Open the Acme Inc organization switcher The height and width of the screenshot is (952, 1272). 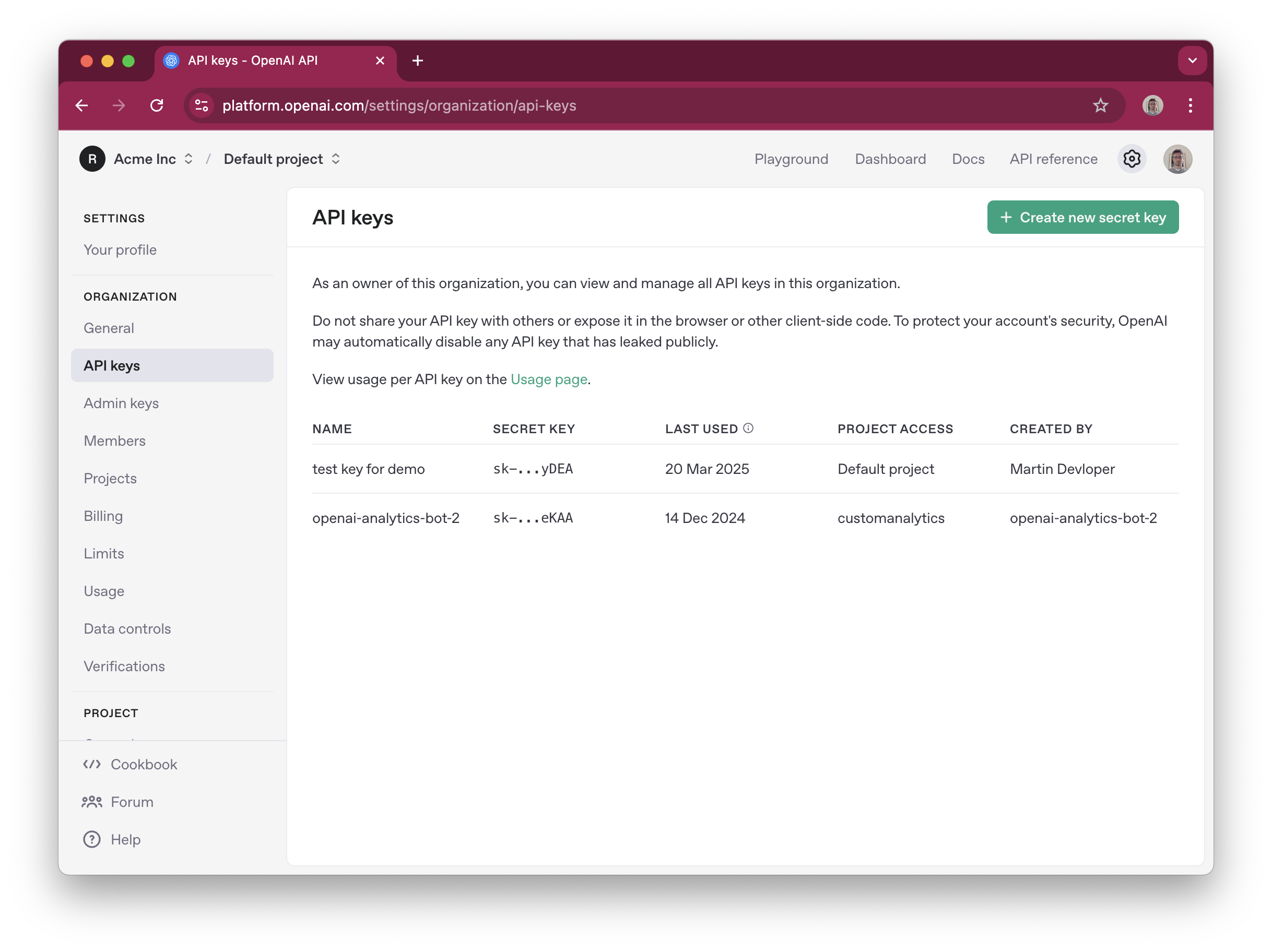[154, 159]
